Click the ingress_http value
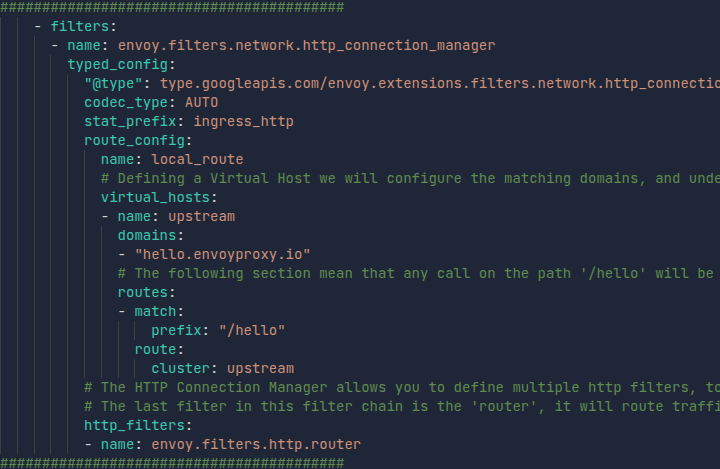 (x=243, y=121)
